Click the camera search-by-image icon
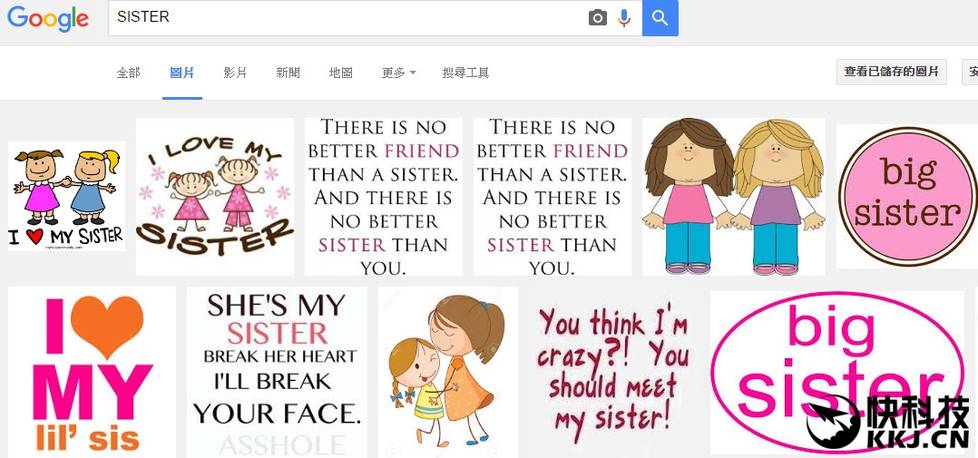 point(597,17)
